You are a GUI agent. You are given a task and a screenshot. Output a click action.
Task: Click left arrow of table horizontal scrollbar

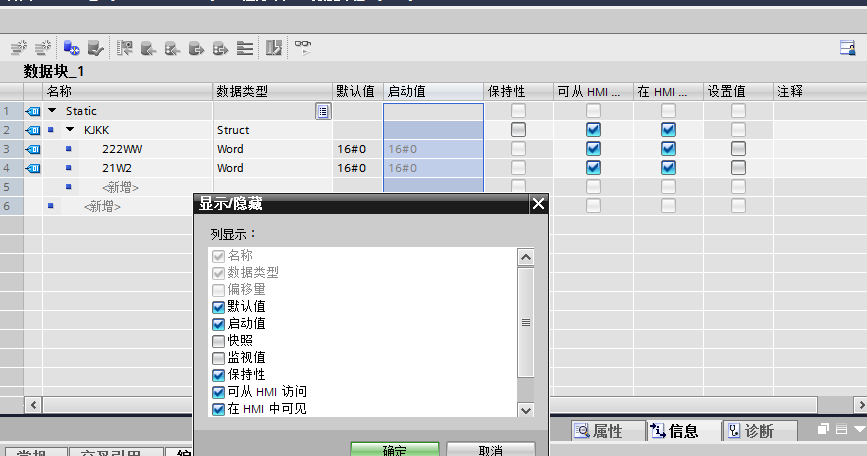[33, 405]
